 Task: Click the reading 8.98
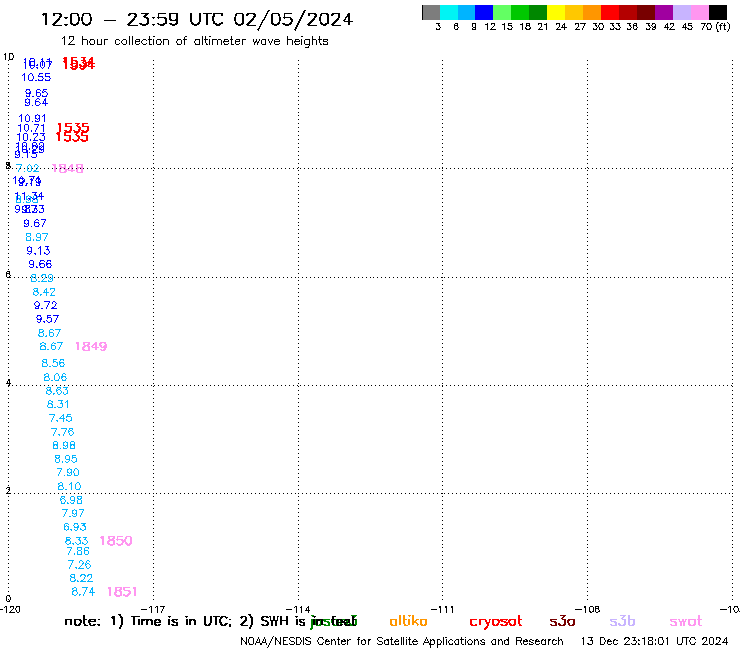(x=64, y=446)
